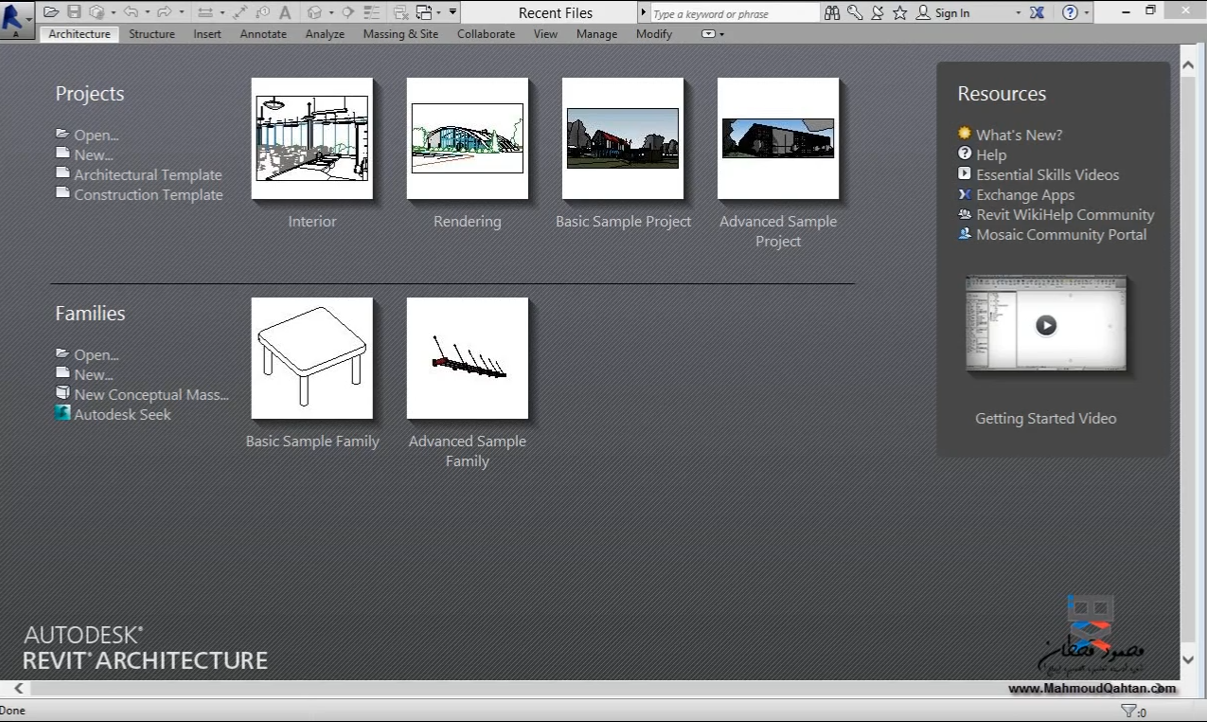The image size is (1207, 722).
Task: Click the Autodesk Seek icon under Families
Action: click(63, 413)
